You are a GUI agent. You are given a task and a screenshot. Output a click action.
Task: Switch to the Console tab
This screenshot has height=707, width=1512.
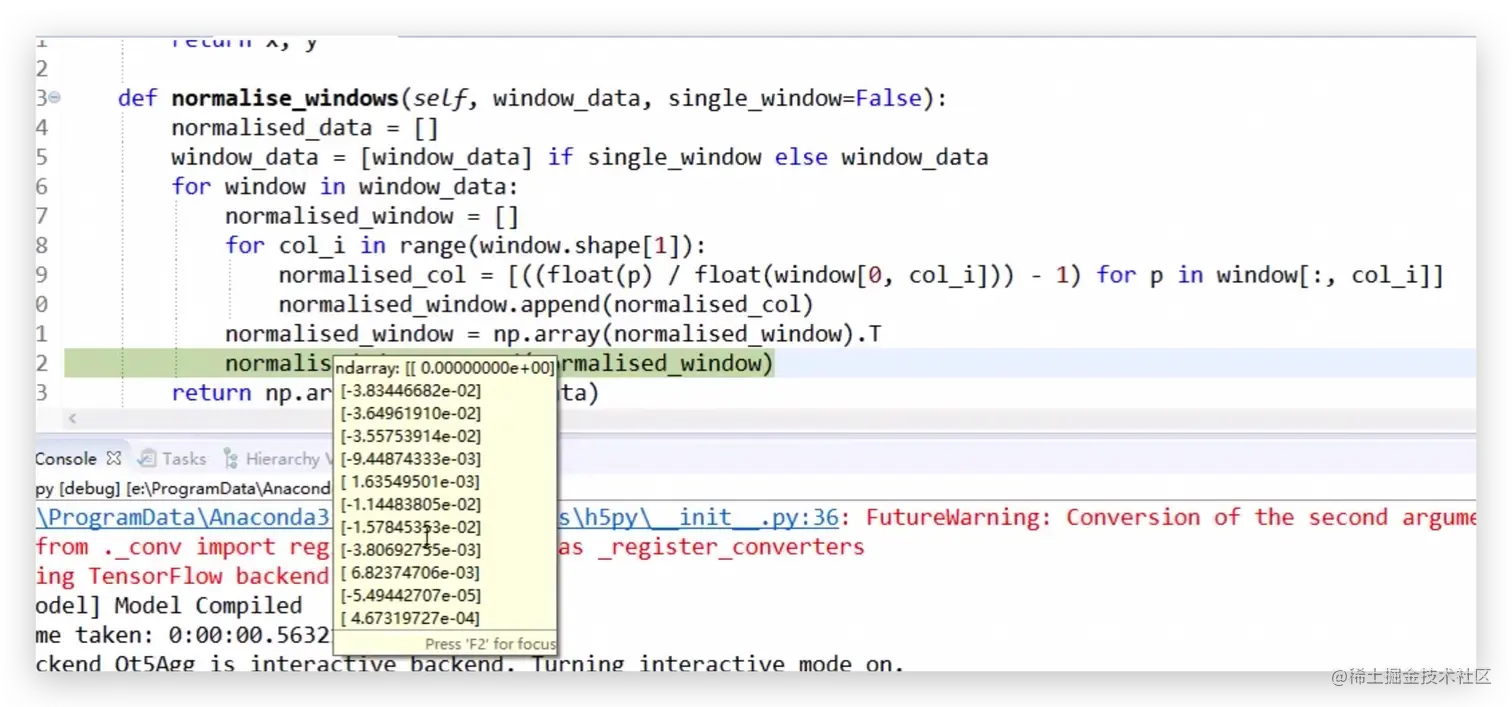(66, 459)
